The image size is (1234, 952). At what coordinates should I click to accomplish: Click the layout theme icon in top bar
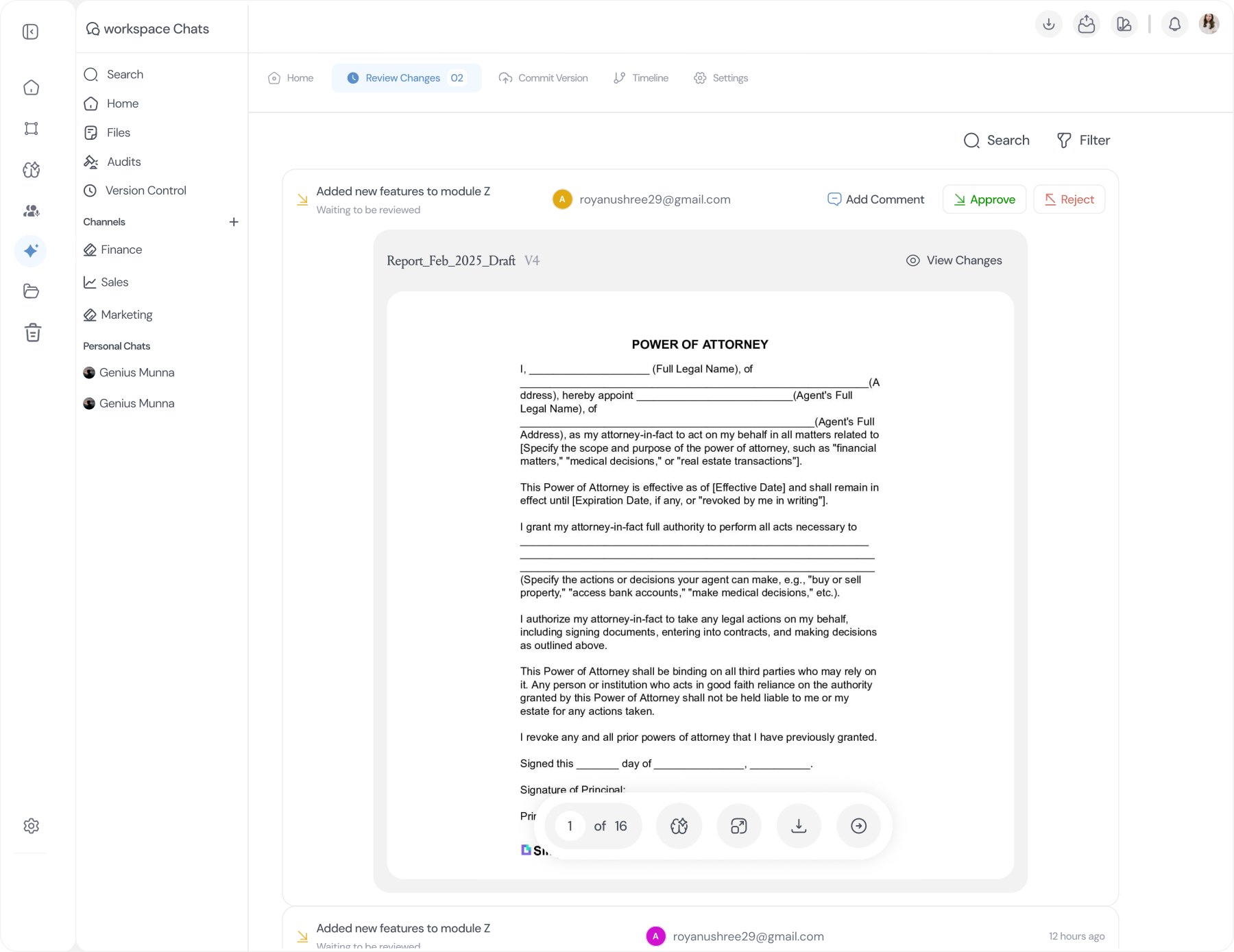pyautogui.click(x=1124, y=24)
